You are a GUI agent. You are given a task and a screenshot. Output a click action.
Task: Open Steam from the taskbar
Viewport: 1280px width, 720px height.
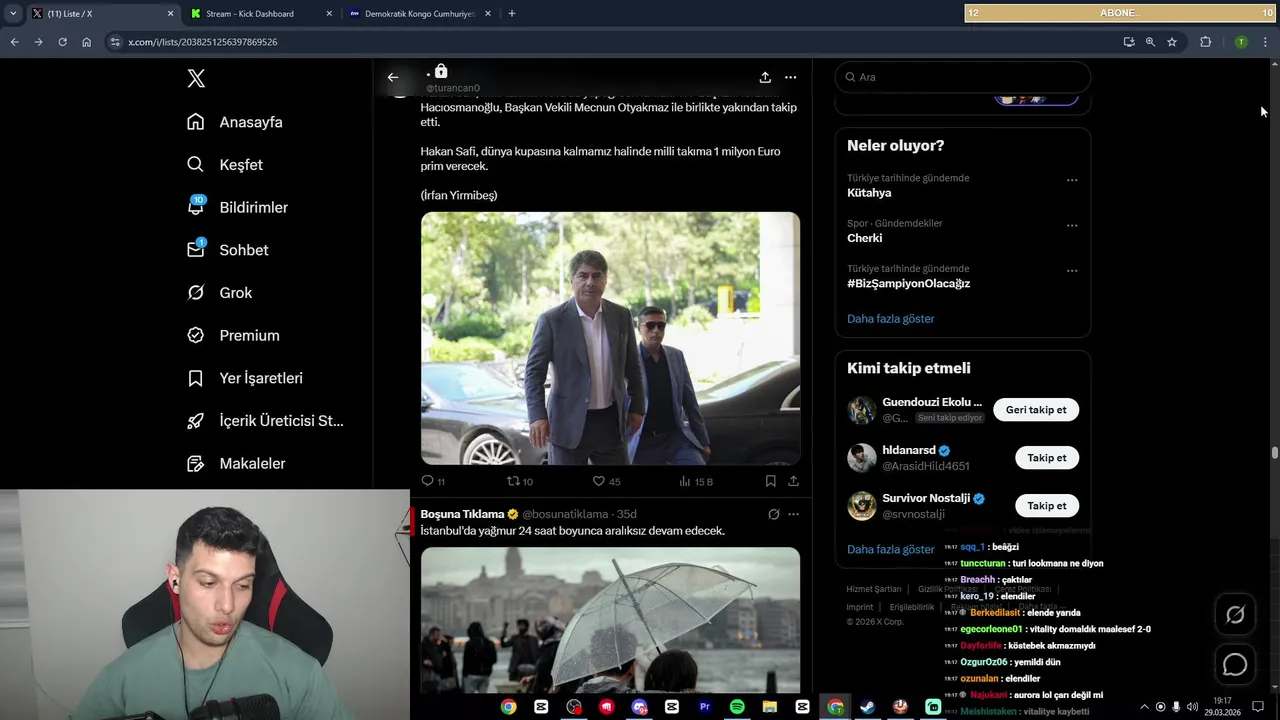click(x=867, y=707)
